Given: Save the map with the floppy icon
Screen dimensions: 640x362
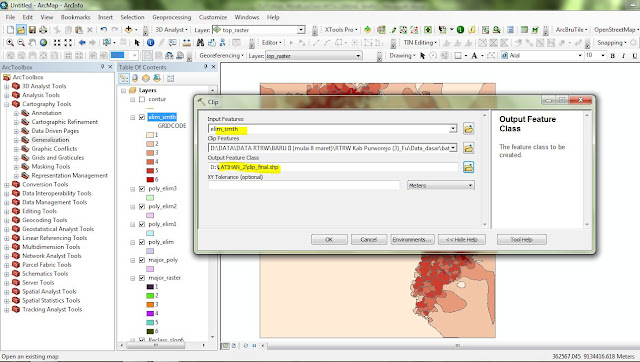Looking at the screenshot, I should tap(32, 30).
